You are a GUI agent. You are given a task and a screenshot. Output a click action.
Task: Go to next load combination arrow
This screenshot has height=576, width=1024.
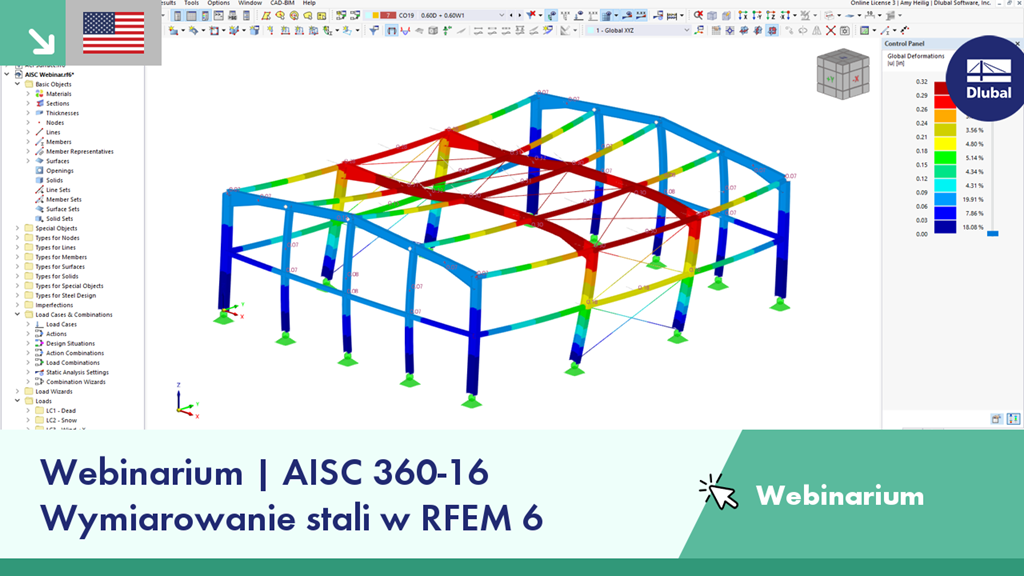coord(520,15)
